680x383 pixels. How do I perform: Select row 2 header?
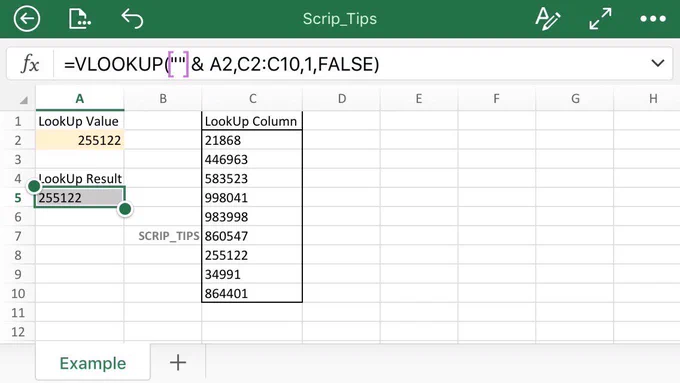(x=18, y=140)
